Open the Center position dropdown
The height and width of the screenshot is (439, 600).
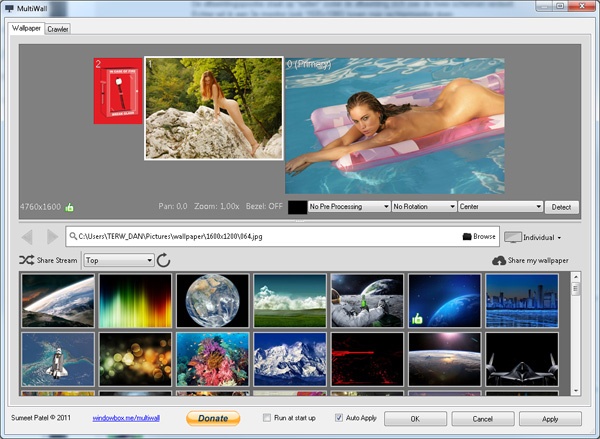point(499,207)
